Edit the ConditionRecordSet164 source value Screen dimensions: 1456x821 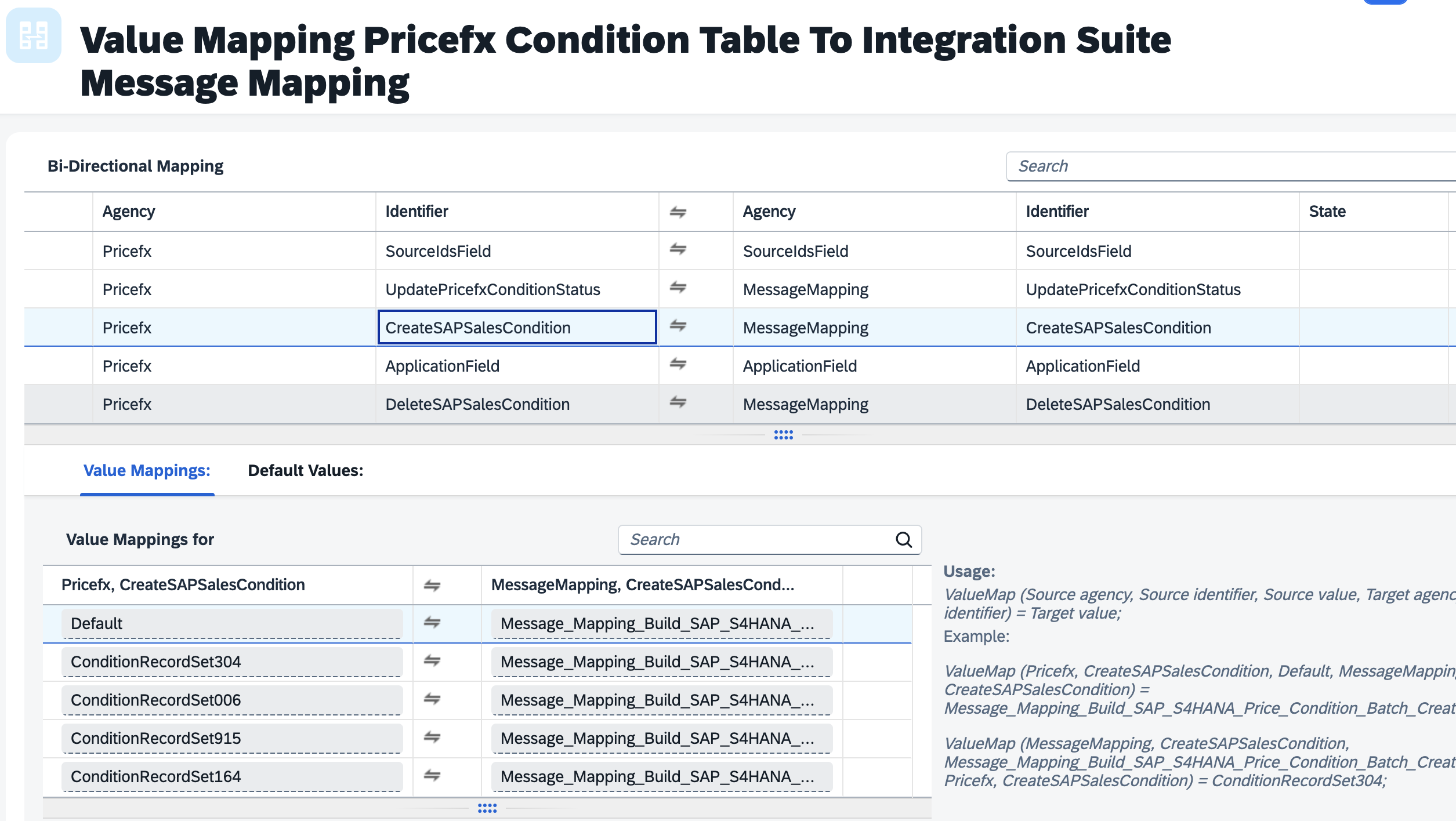232,776
